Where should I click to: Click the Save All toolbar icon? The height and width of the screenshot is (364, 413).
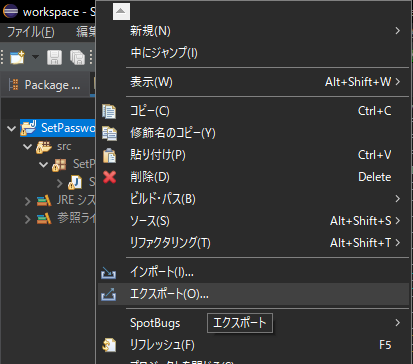coord(77,57)
